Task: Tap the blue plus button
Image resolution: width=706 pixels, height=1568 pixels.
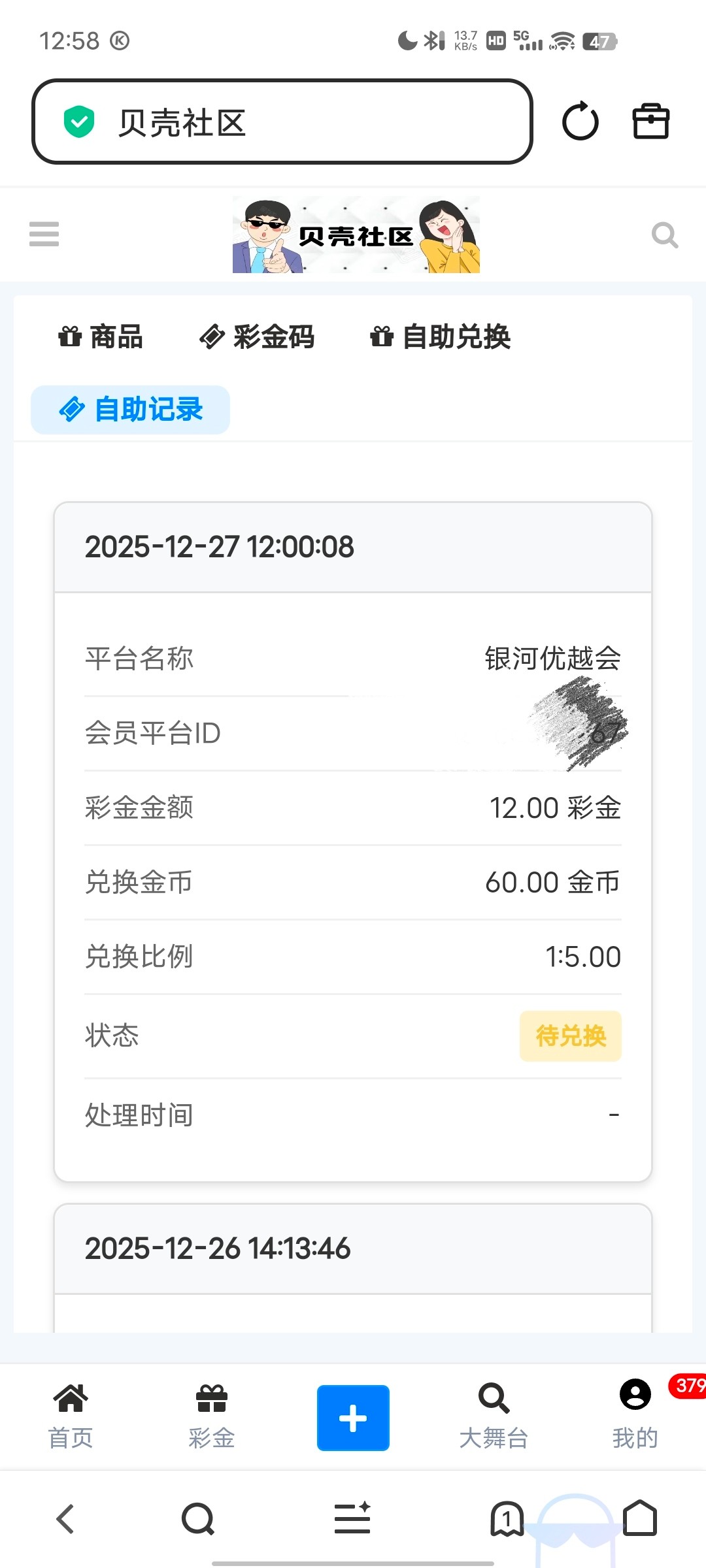Action: pos(353,1418)
